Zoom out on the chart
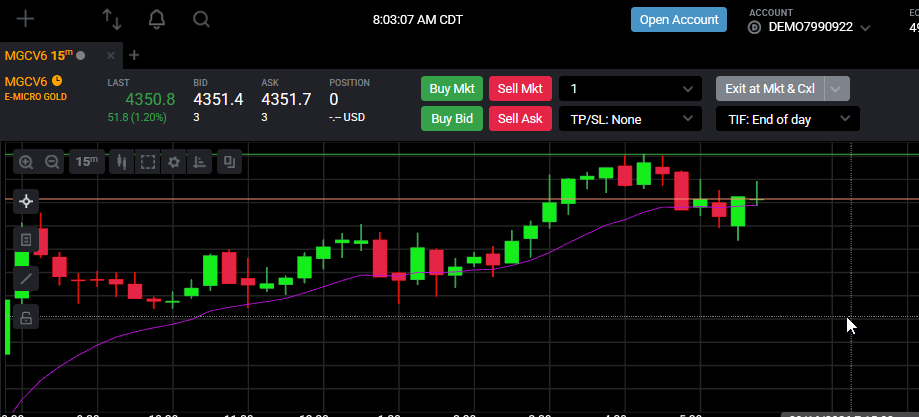The height and width of the screenshot is (417, 919). (52, 162)
